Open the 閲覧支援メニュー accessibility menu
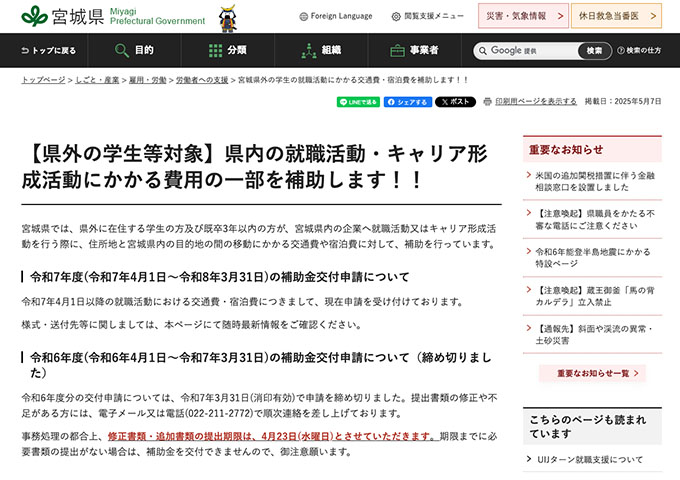Viewport: 680px width, 480px height. [428, 16]
